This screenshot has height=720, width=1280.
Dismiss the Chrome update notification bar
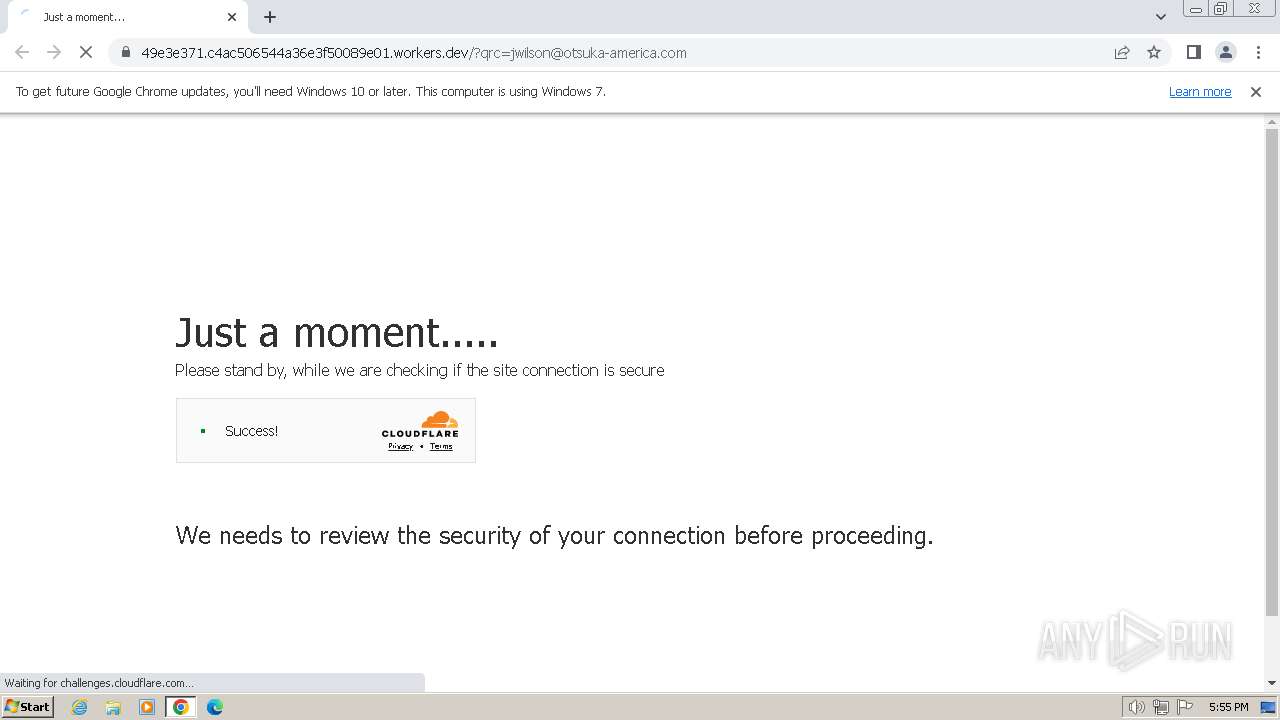[x=1256, y=91]
